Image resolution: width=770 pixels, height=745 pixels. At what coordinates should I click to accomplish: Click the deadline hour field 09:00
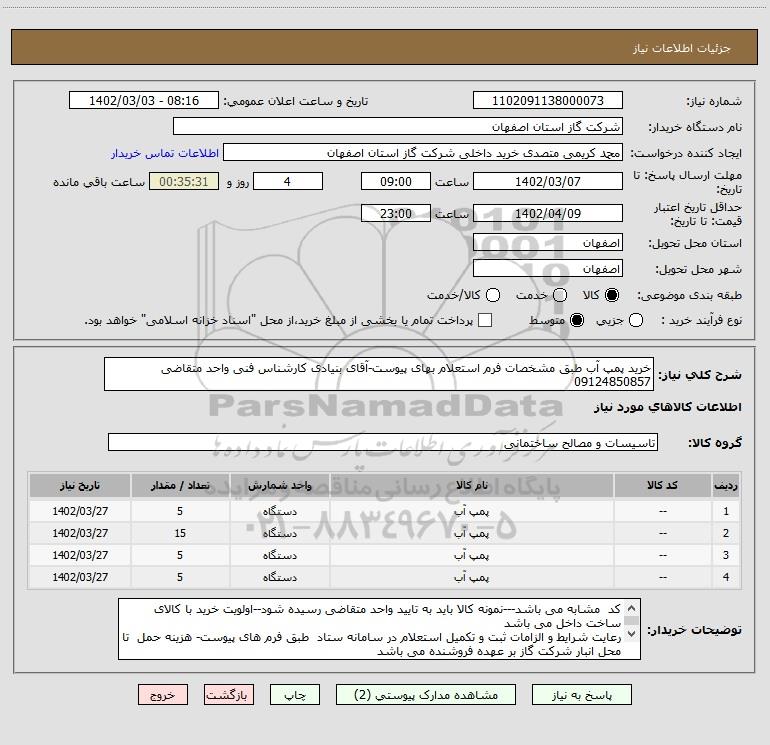396,181
